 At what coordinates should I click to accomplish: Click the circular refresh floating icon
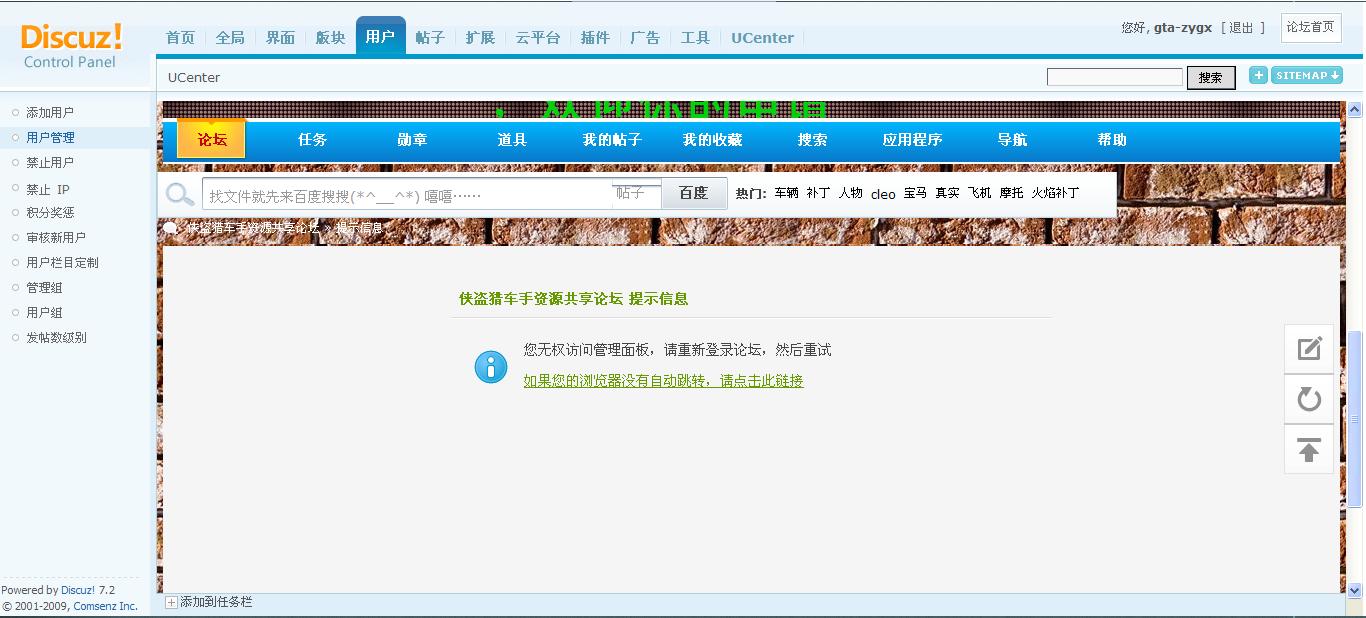coord(1309,400)
